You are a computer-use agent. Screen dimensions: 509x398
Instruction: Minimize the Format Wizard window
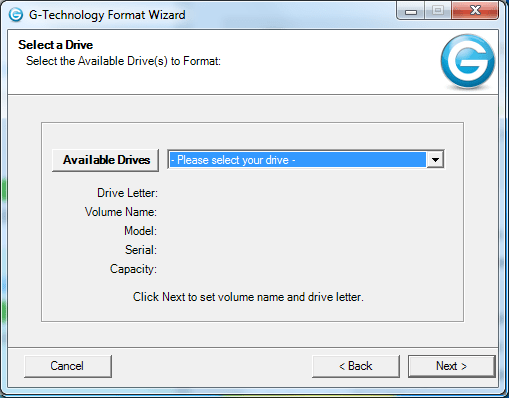(411, 11)
